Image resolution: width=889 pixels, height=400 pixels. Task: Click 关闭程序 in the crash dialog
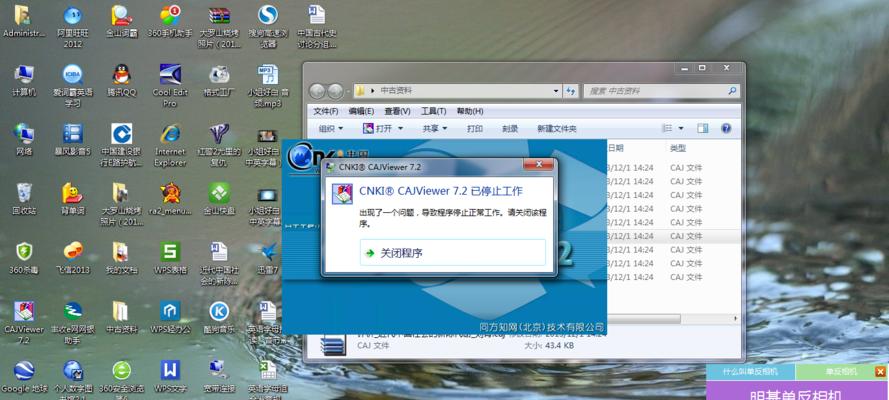click(452, 253)
